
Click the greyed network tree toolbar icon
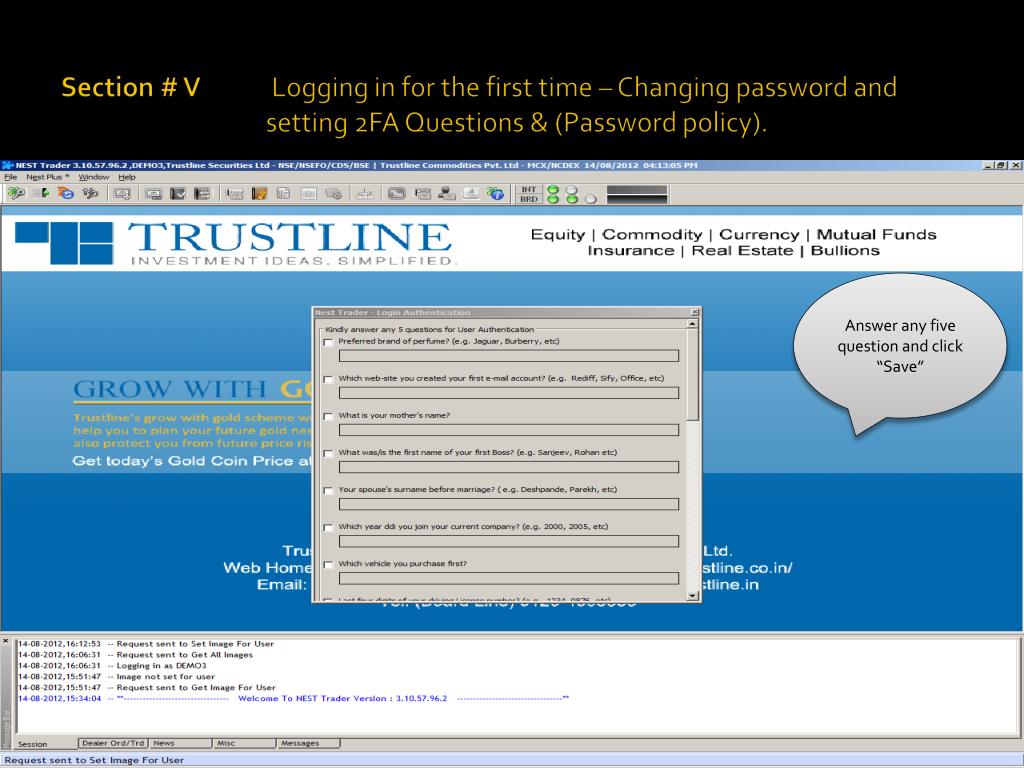pos(364,194)
